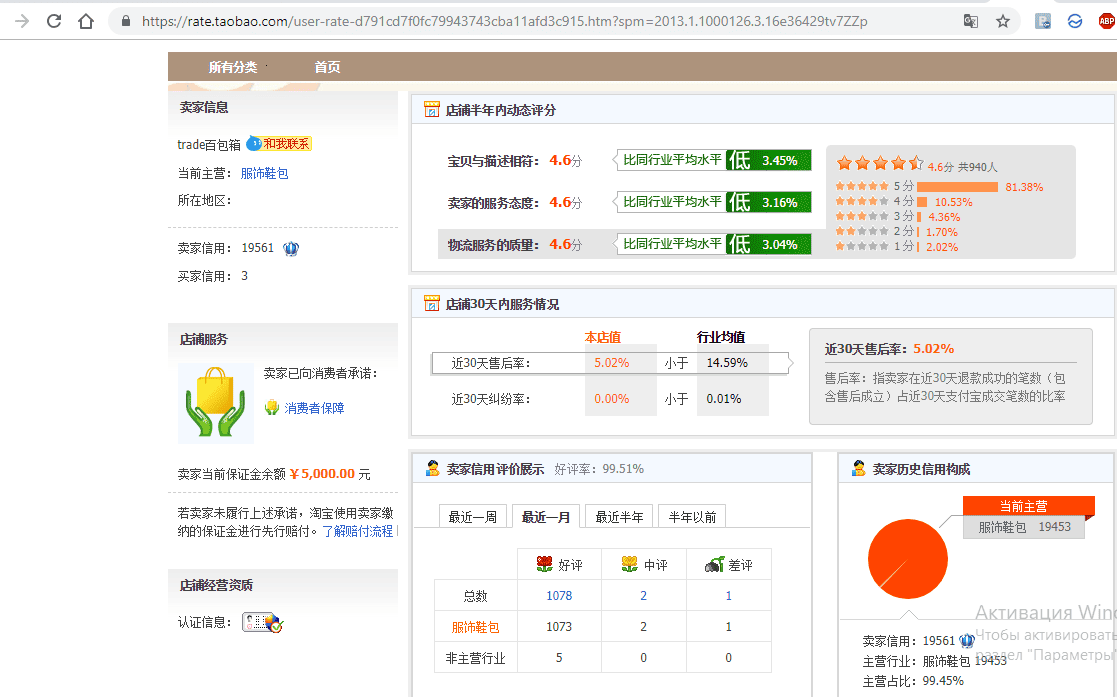Expand the 所有分类 categories menu
Image resolution: width=1117 pixels, height=697 pixels.
point(233,67)
